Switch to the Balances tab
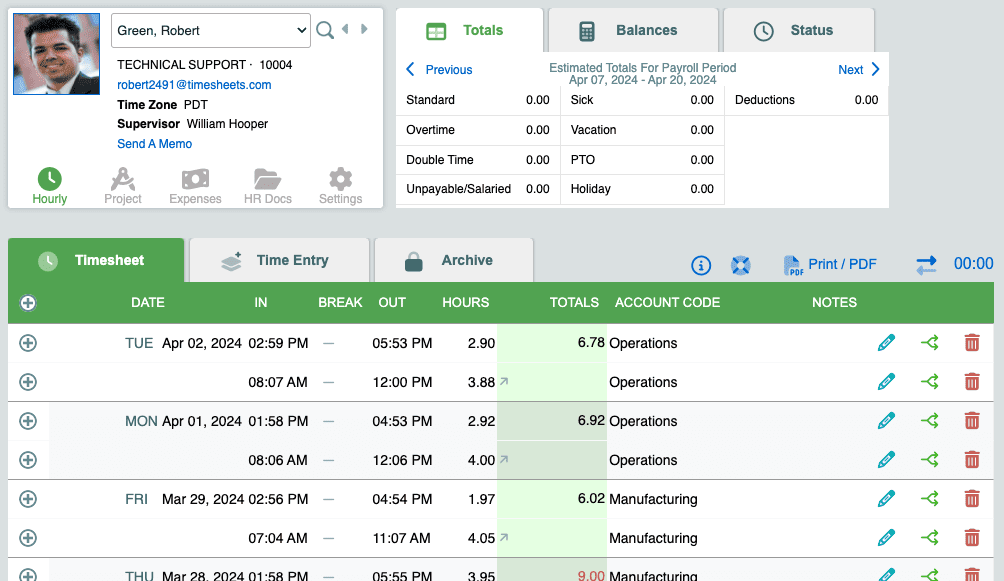The width and height of the screenshot is (1004, 581). point(633,29)
